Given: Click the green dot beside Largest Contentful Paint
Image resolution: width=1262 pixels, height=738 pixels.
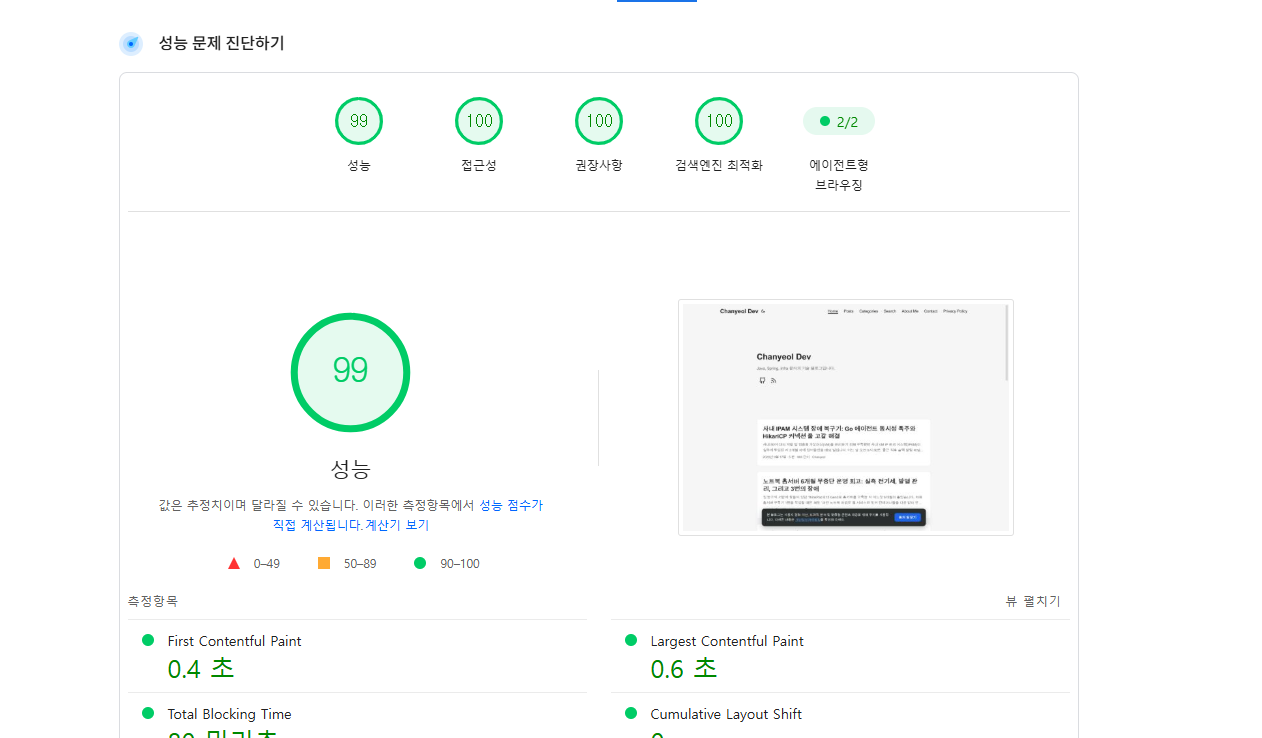Looking at the screenshot, I should point(631,640).
